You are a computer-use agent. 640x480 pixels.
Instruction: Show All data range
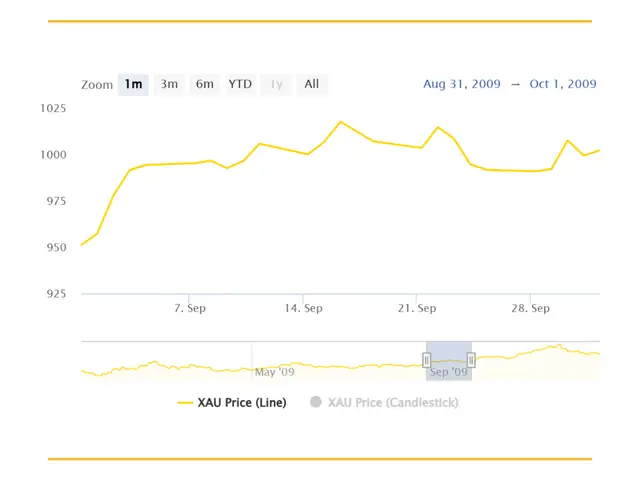(x=312, y=84)
